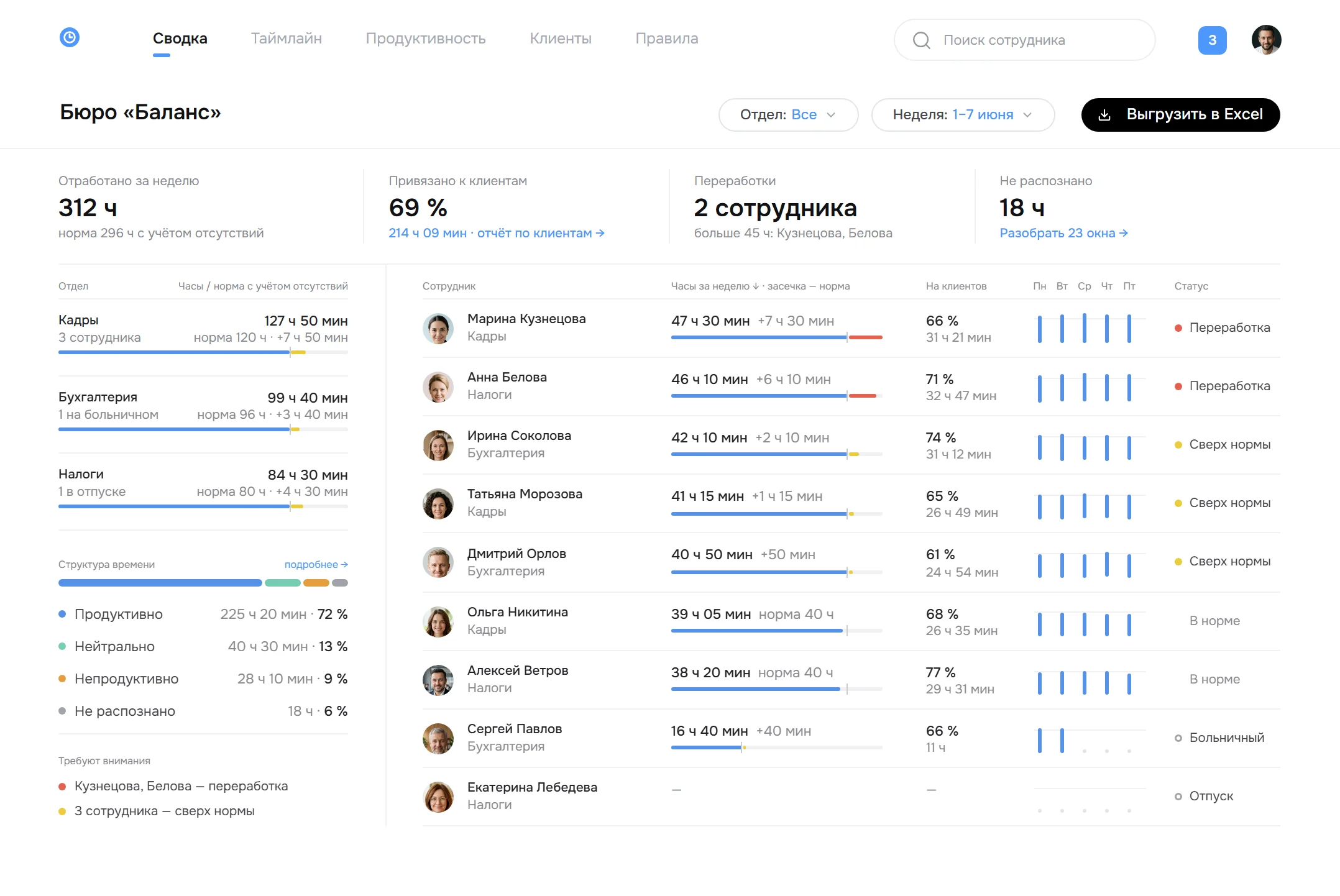The image size is (1340, 896).
Task: Click Alexey Vetrov's avatar photo
Action: click(x=438, y=680)
